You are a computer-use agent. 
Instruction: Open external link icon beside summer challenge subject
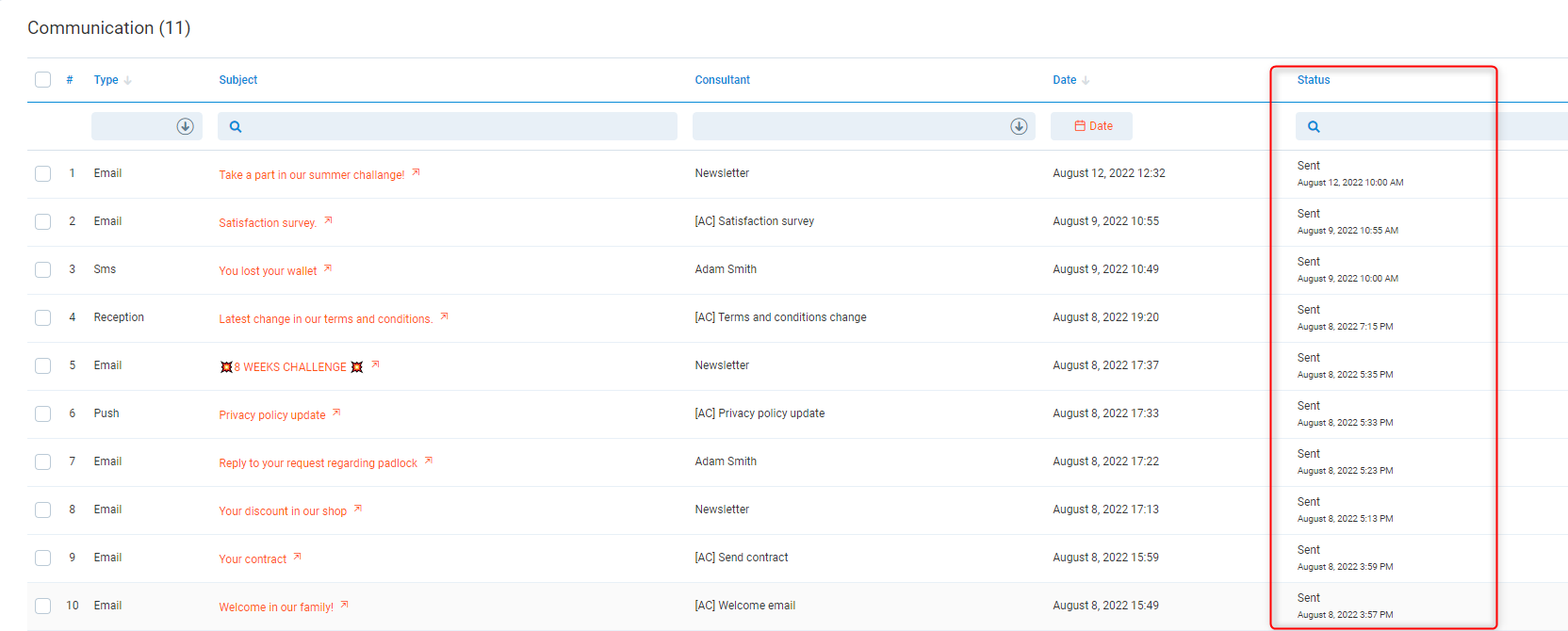pyautogui.click(x=416, y=172)
